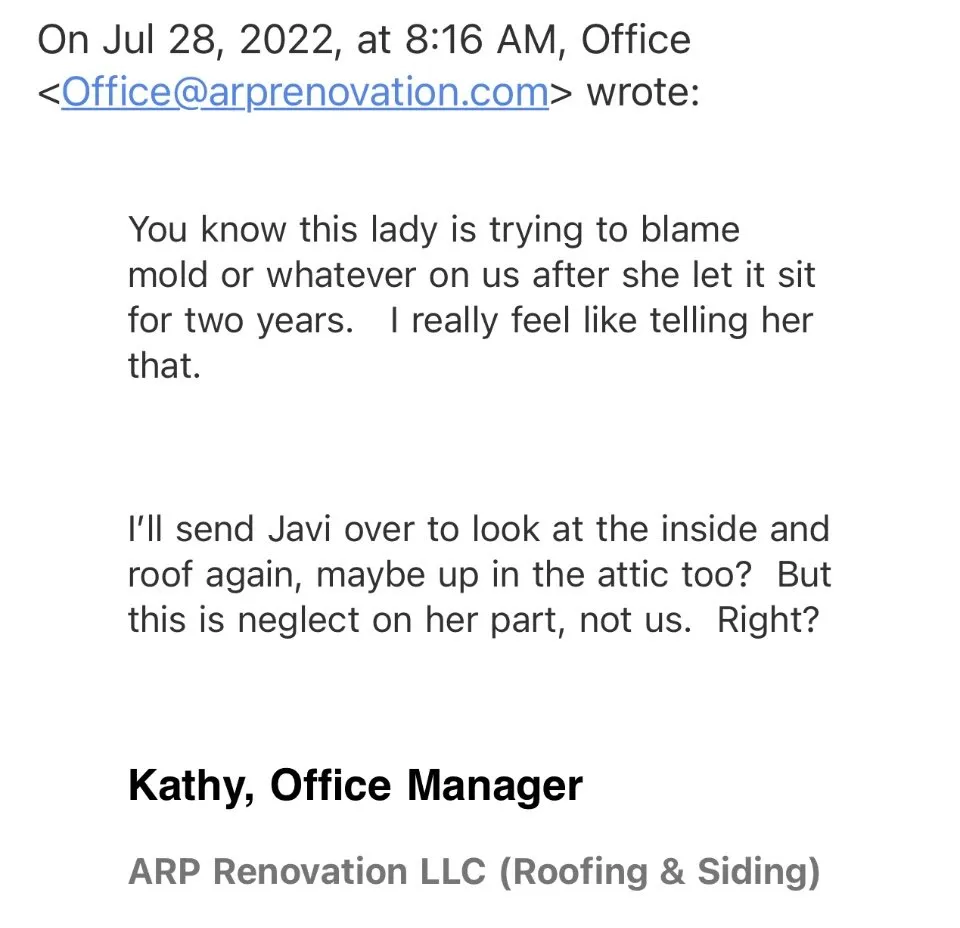Click the "Office Manager" title in signature
The image size is (960, 928).
[426, 786]
